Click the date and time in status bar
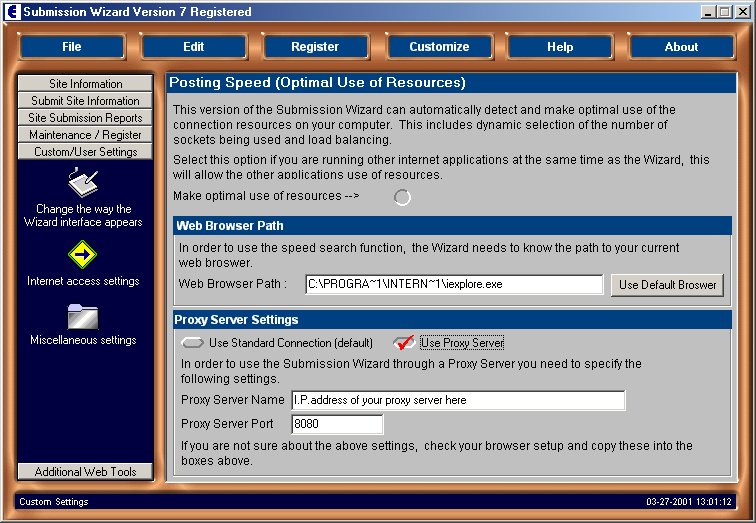This screenshot has height=523, width=756. (688, 502)
